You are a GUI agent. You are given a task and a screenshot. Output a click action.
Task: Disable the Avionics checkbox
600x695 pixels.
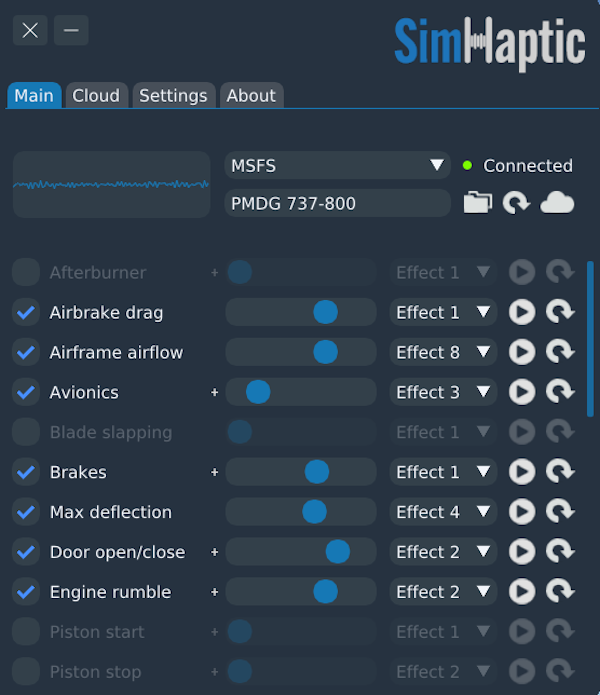point(26,392)
